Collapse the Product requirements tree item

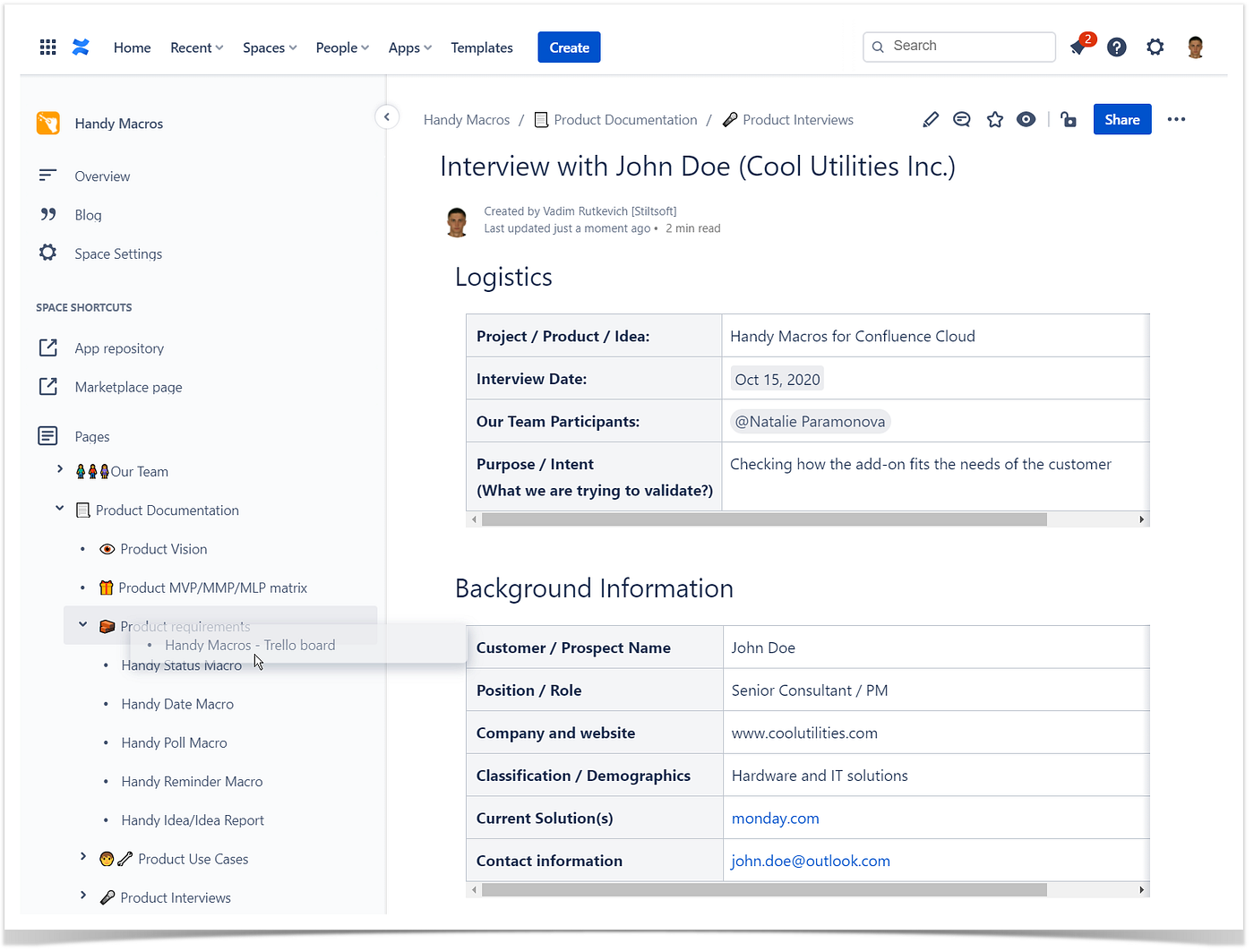point(83,625)
